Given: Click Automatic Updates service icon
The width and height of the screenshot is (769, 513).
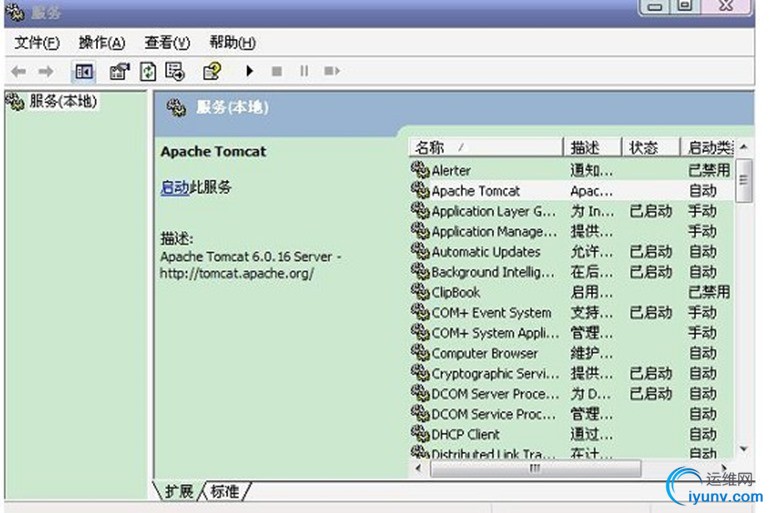Looking at the screenshot, I should coord(420,251).
